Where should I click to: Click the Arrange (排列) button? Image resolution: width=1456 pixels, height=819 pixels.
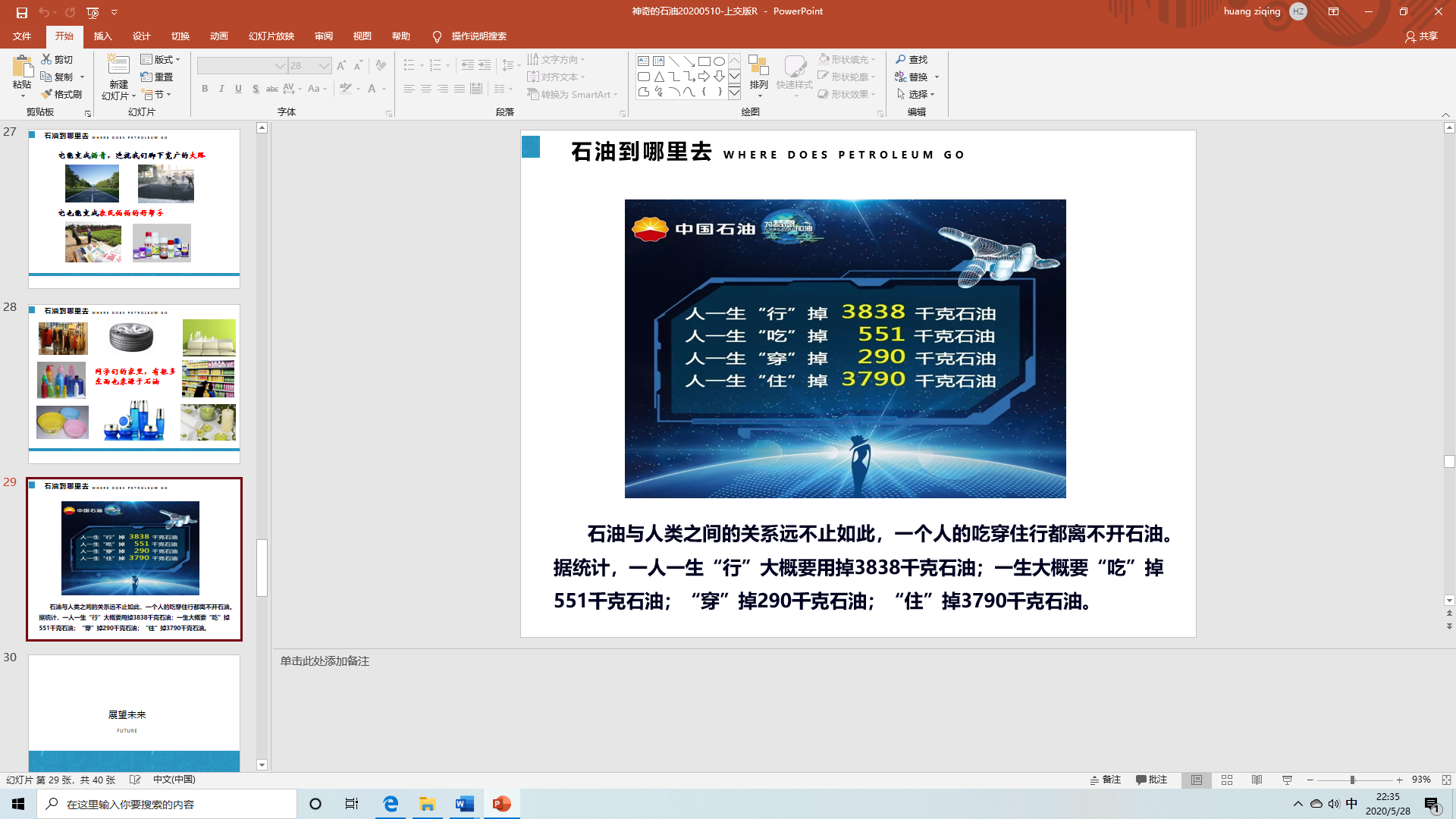(x=758, y=75)
